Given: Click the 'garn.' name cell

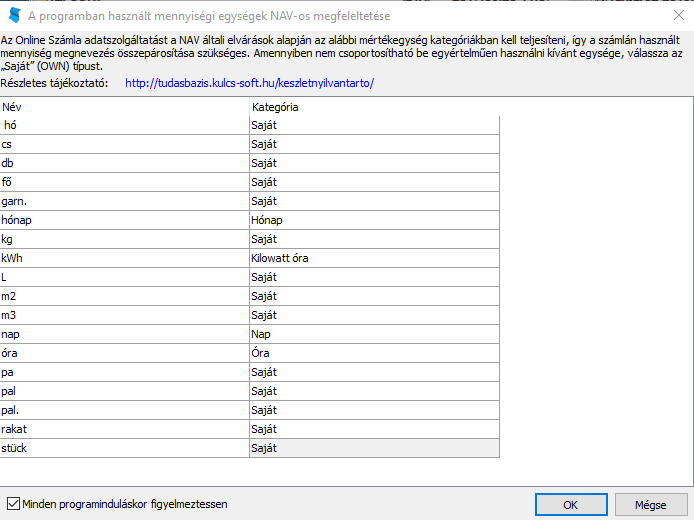Looking at the screenshot, I should (x=124, y=201).
